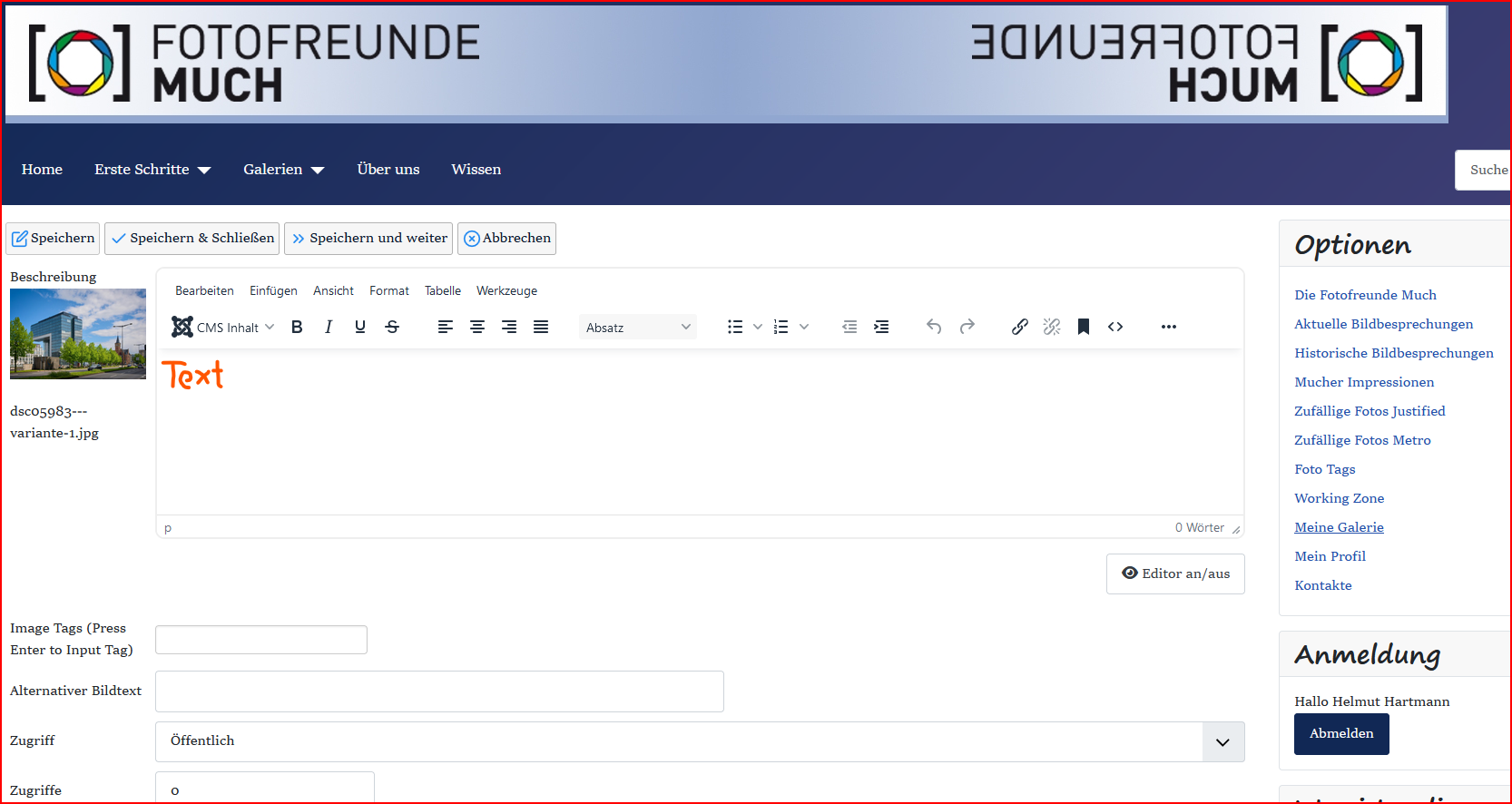Toggle the editor on/off
The image size is (1512, 804).
[x=1175, y=574]
